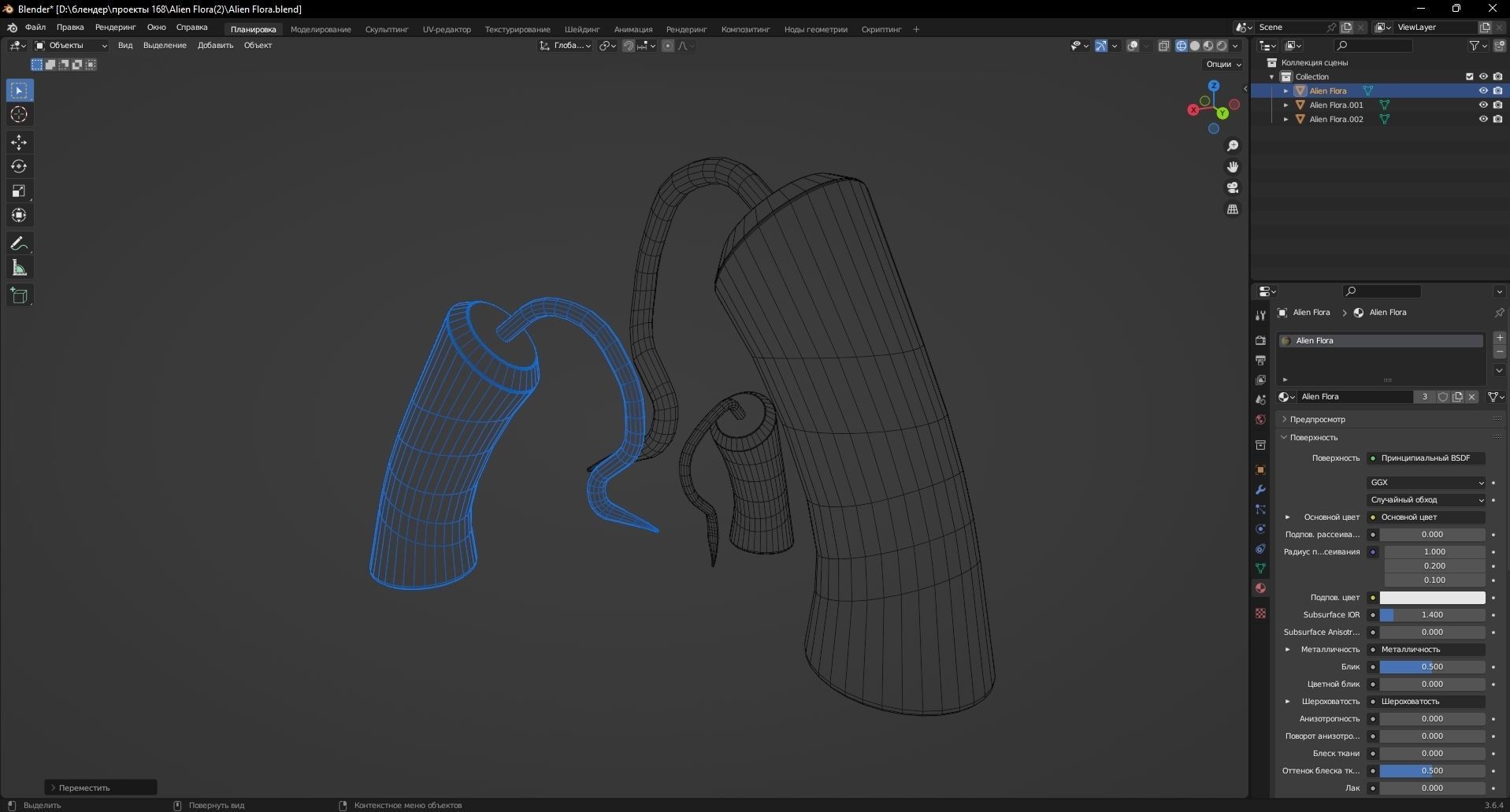Select the Cursor tool in the toolbar
The height and width of the screenshot is (812, 1510).
(19, 115)
